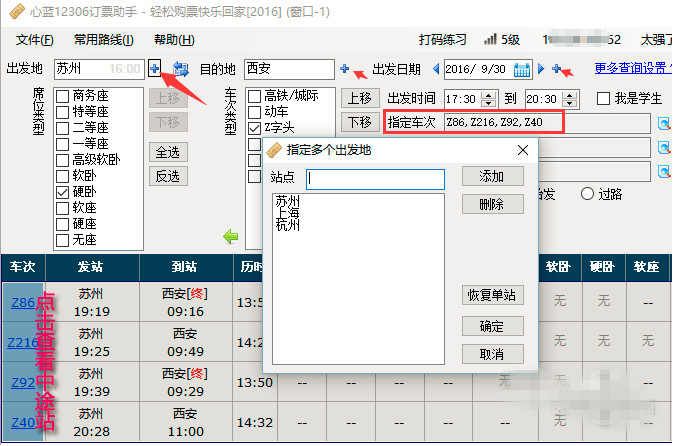Screen dimensions: 674x446
Task: Click the 出发地 input containing 苏州
Action: 99,69
